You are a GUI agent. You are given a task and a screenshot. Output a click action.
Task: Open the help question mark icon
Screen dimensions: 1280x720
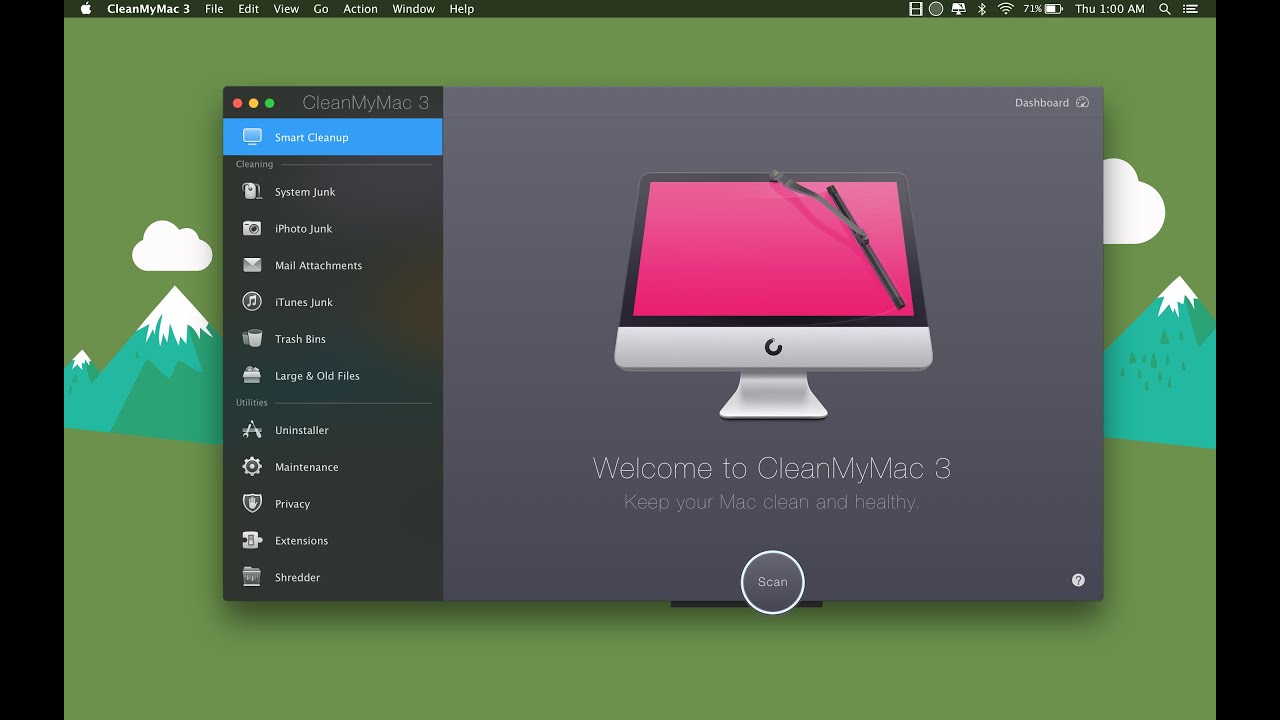(x=1078, y=580)
